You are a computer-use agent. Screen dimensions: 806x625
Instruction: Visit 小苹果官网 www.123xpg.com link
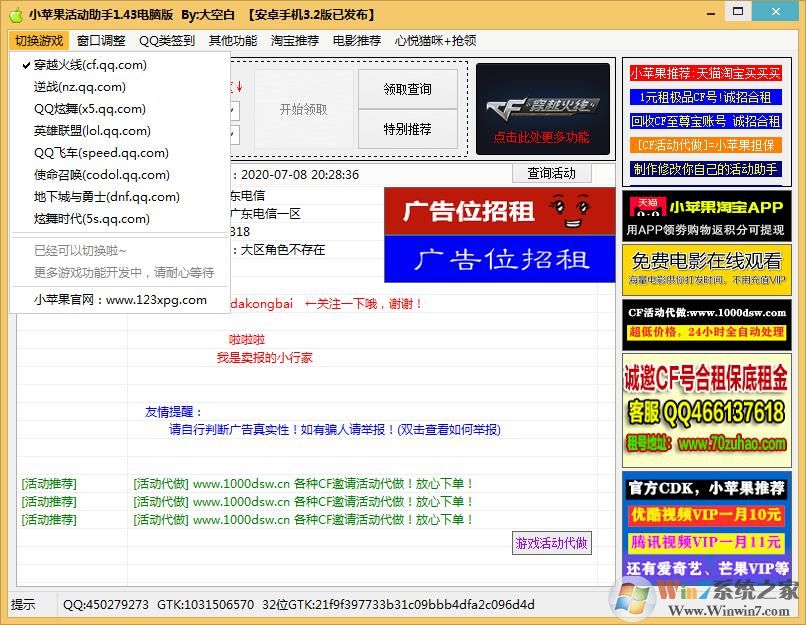click(120, 299)
